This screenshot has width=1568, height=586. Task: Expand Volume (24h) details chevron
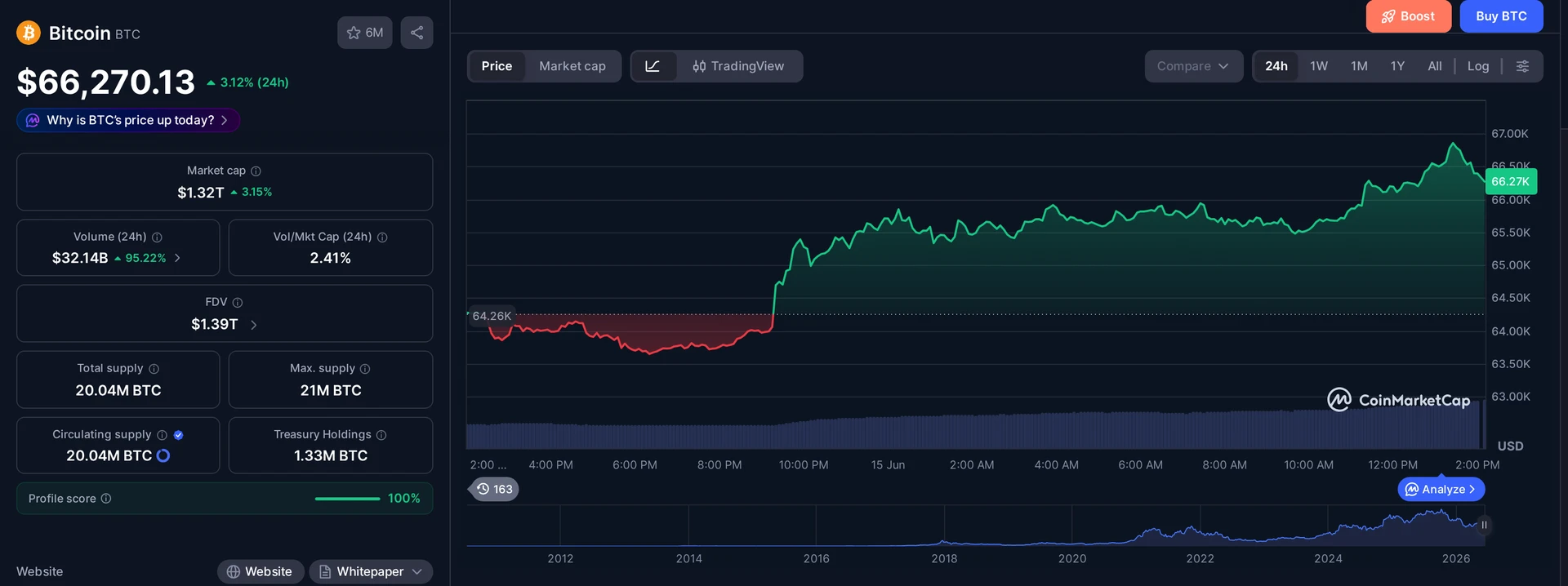[177, 258]
